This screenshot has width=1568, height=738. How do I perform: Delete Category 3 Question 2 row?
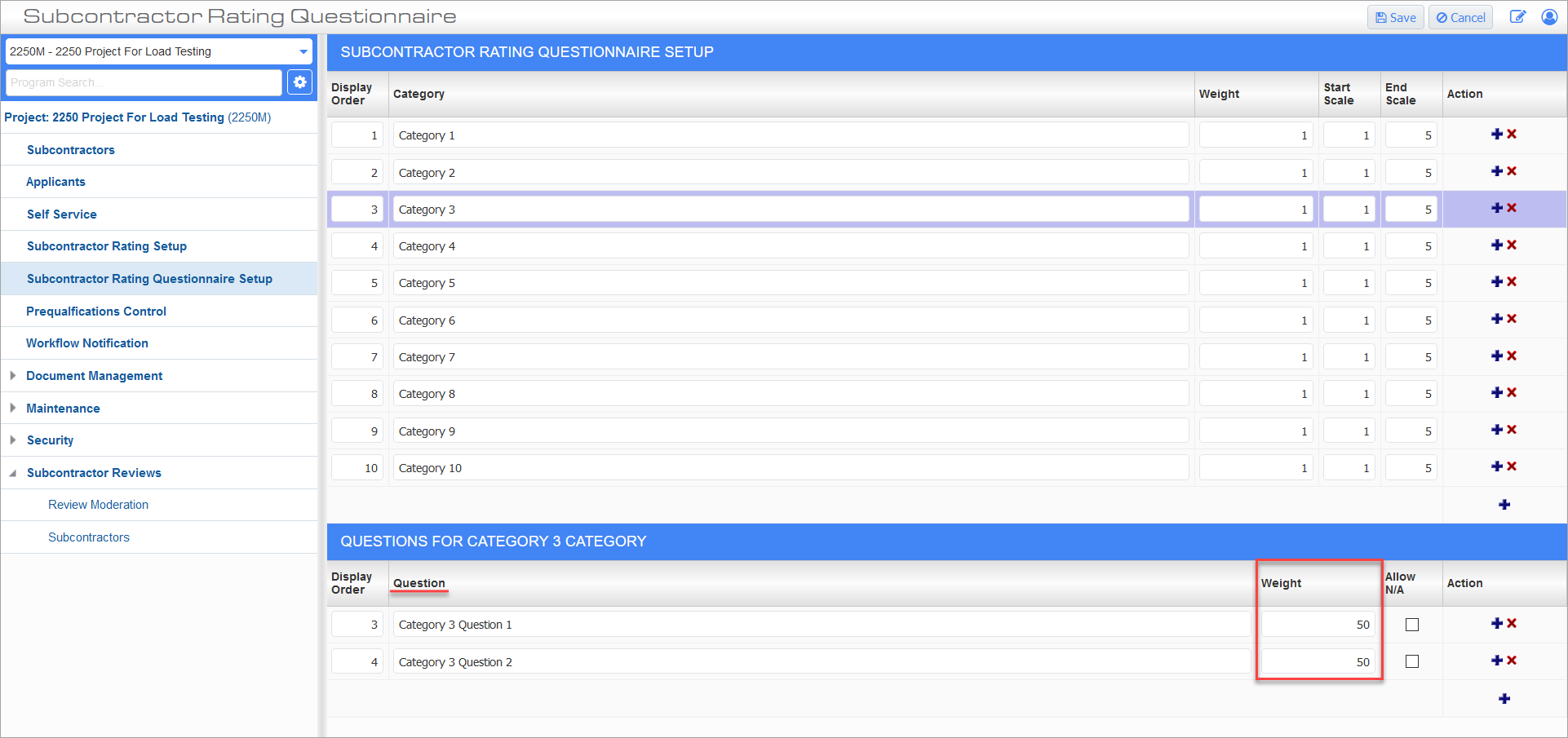click(1512, 661)
